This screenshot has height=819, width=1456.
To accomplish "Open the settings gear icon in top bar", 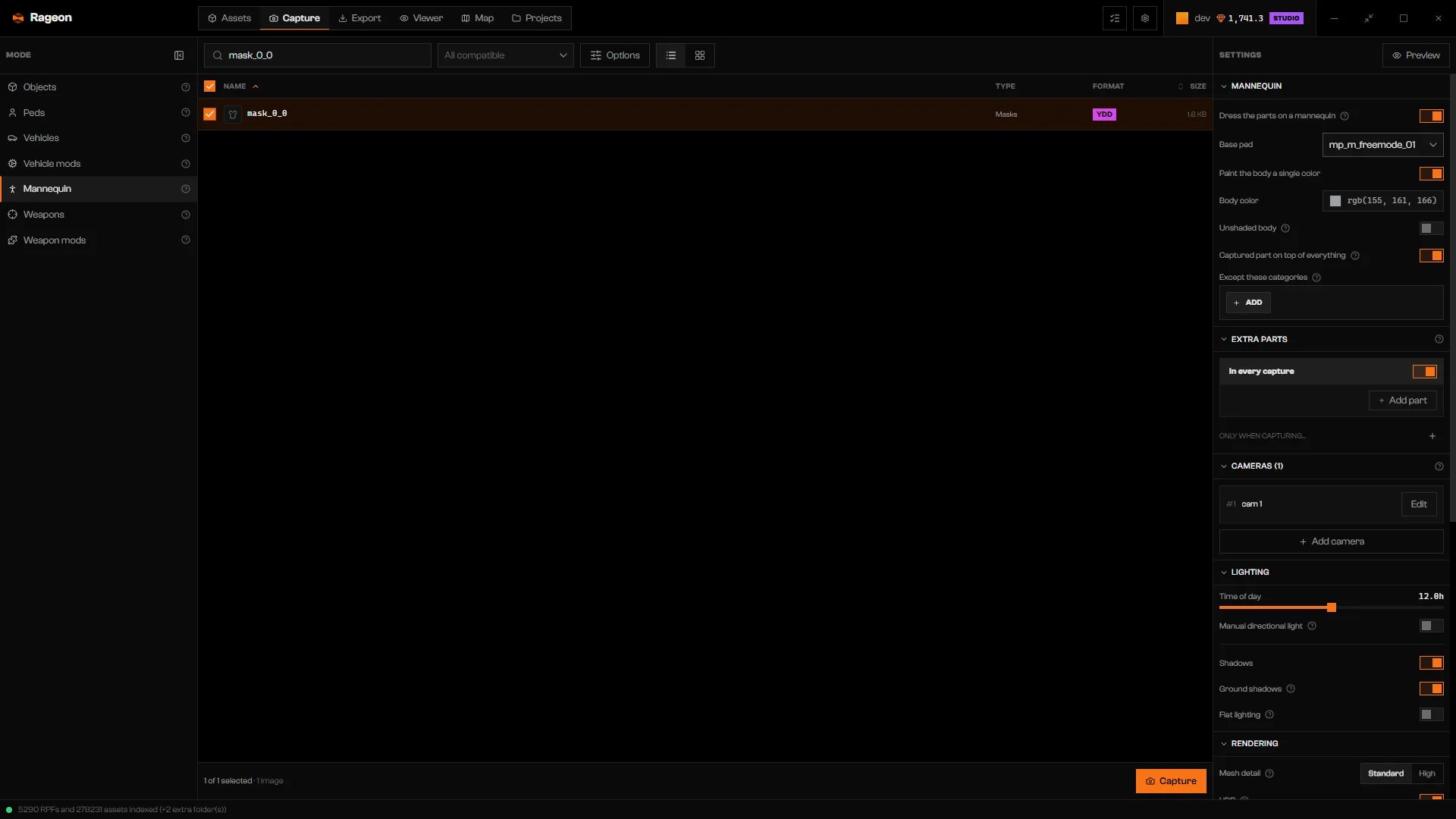I will point(1145,18).
